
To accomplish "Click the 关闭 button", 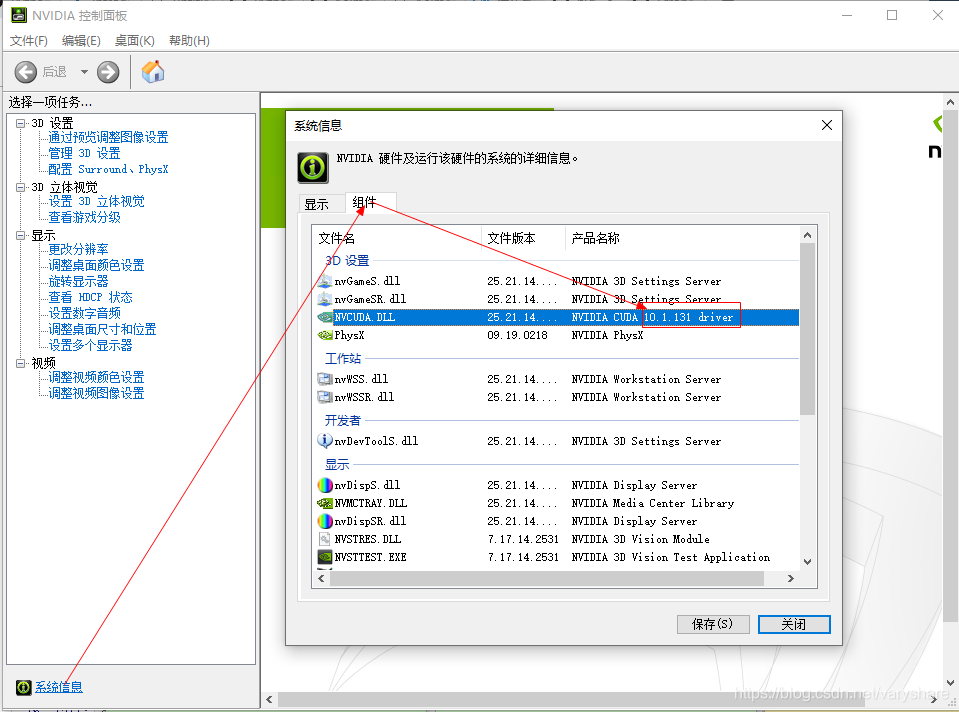I will [794, 624].
